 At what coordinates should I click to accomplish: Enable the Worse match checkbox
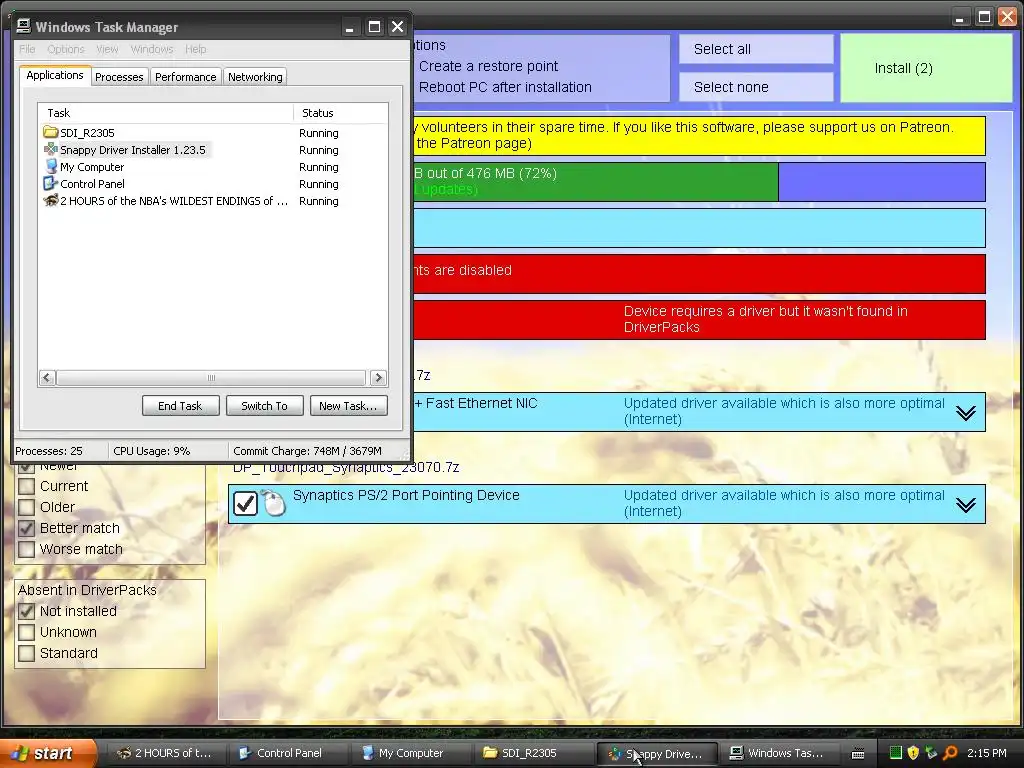point(27,549)
